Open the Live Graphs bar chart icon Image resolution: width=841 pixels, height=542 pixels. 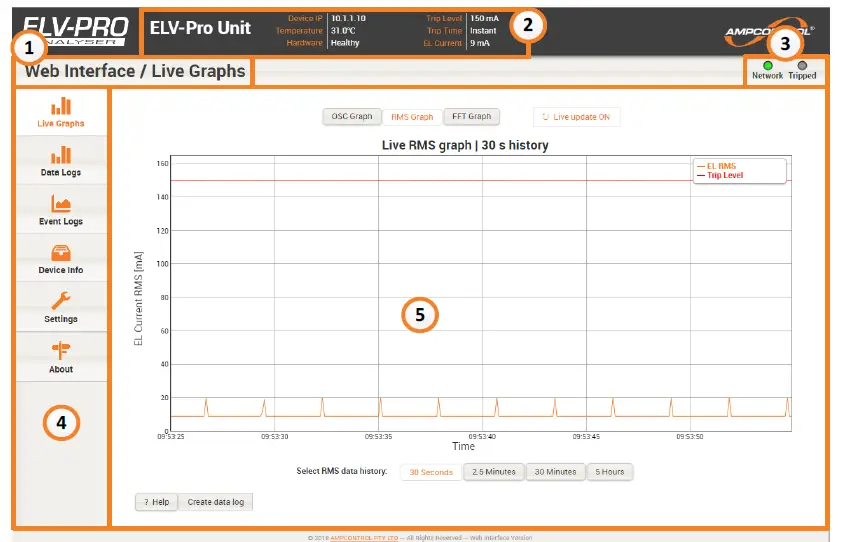coord(61,106)
